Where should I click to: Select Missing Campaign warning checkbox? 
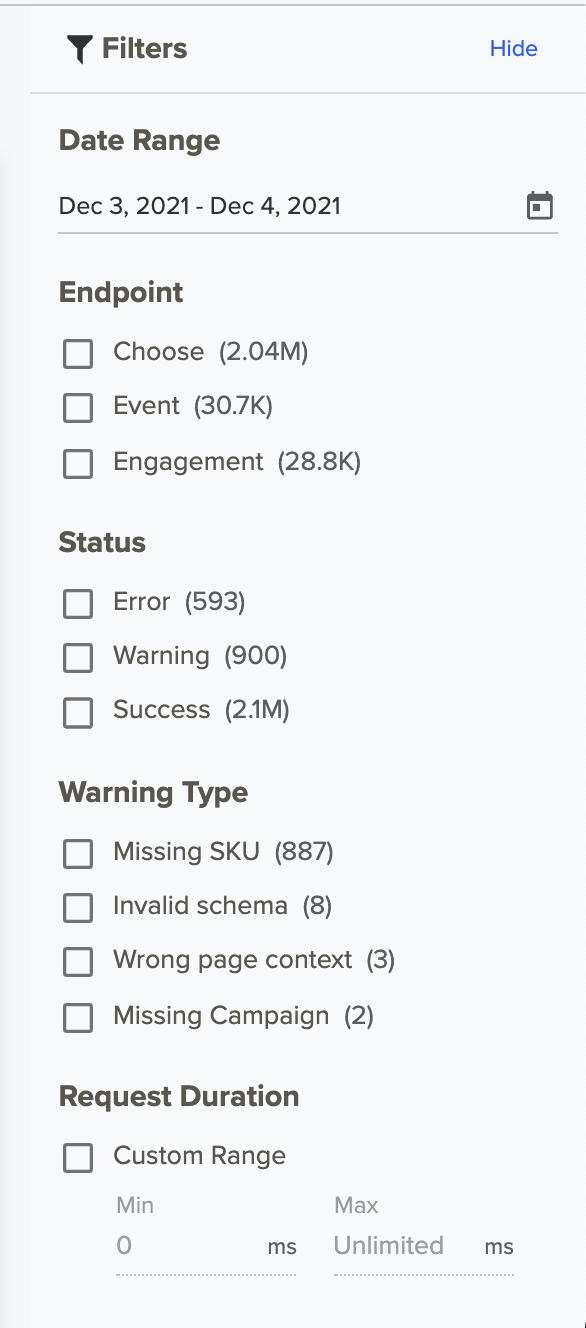click(78, 1018)
